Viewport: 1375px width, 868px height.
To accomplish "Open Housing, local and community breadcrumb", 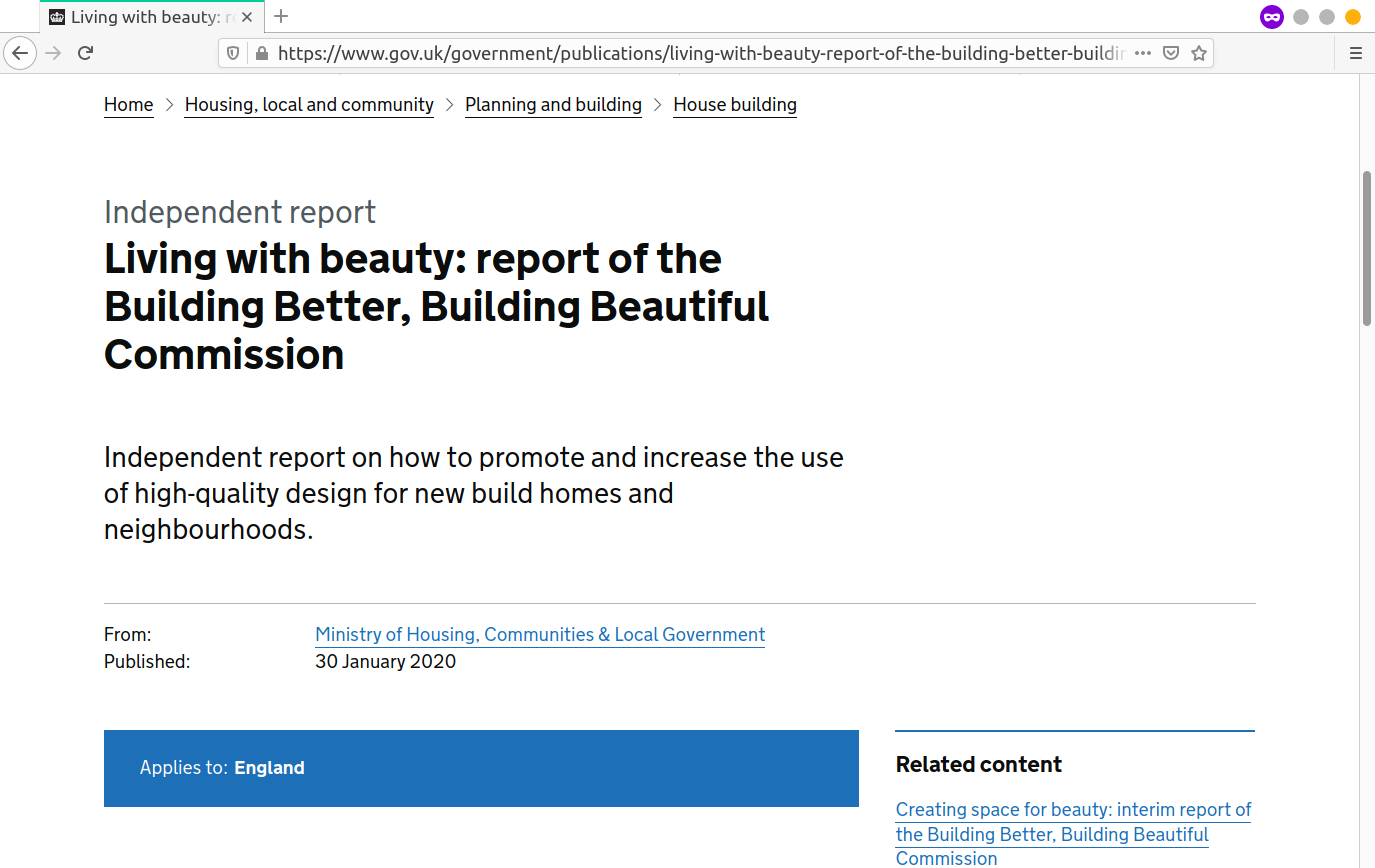I will point(309,105).
